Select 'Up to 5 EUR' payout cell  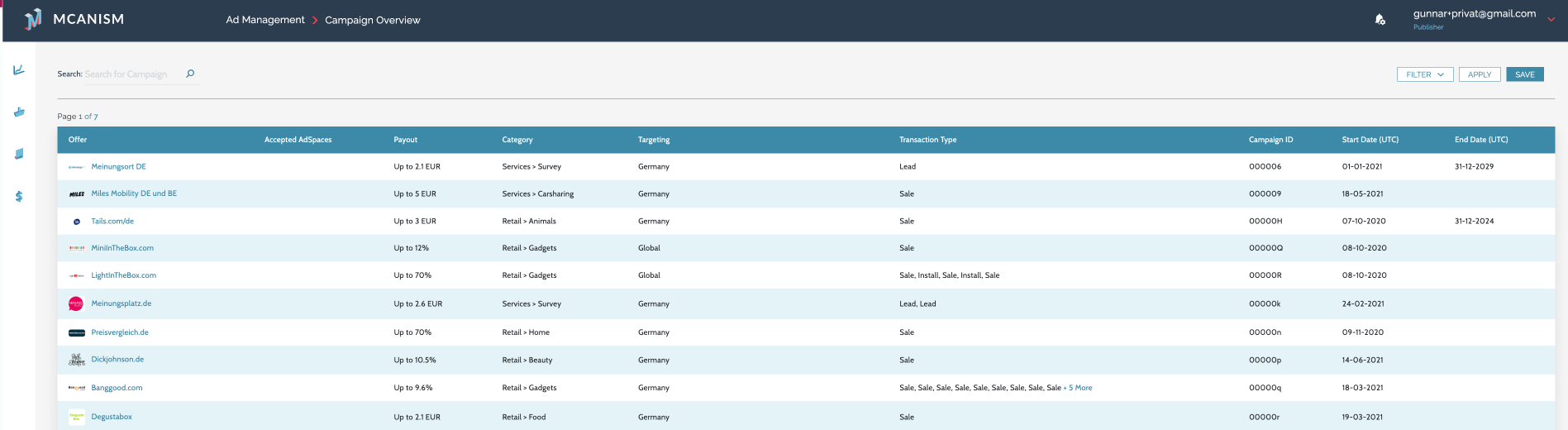(x=414, y=193)
